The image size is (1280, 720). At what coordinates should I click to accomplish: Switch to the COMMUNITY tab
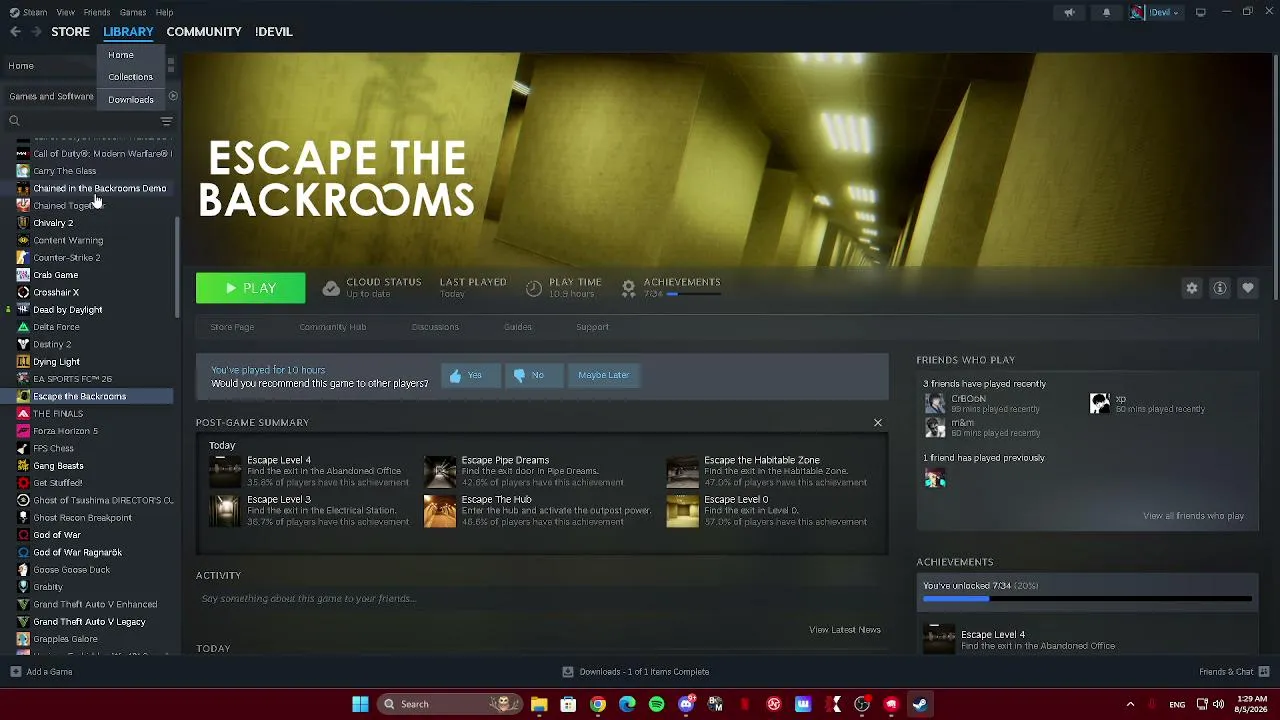coord(204,32)
